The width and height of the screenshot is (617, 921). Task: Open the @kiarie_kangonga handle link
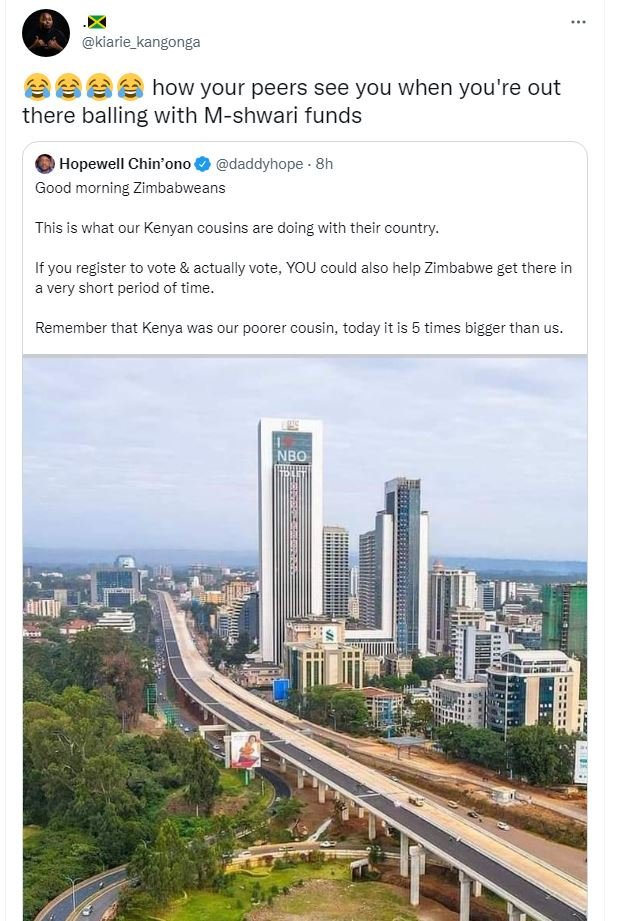pyautogui.click(x=140, y=42)
